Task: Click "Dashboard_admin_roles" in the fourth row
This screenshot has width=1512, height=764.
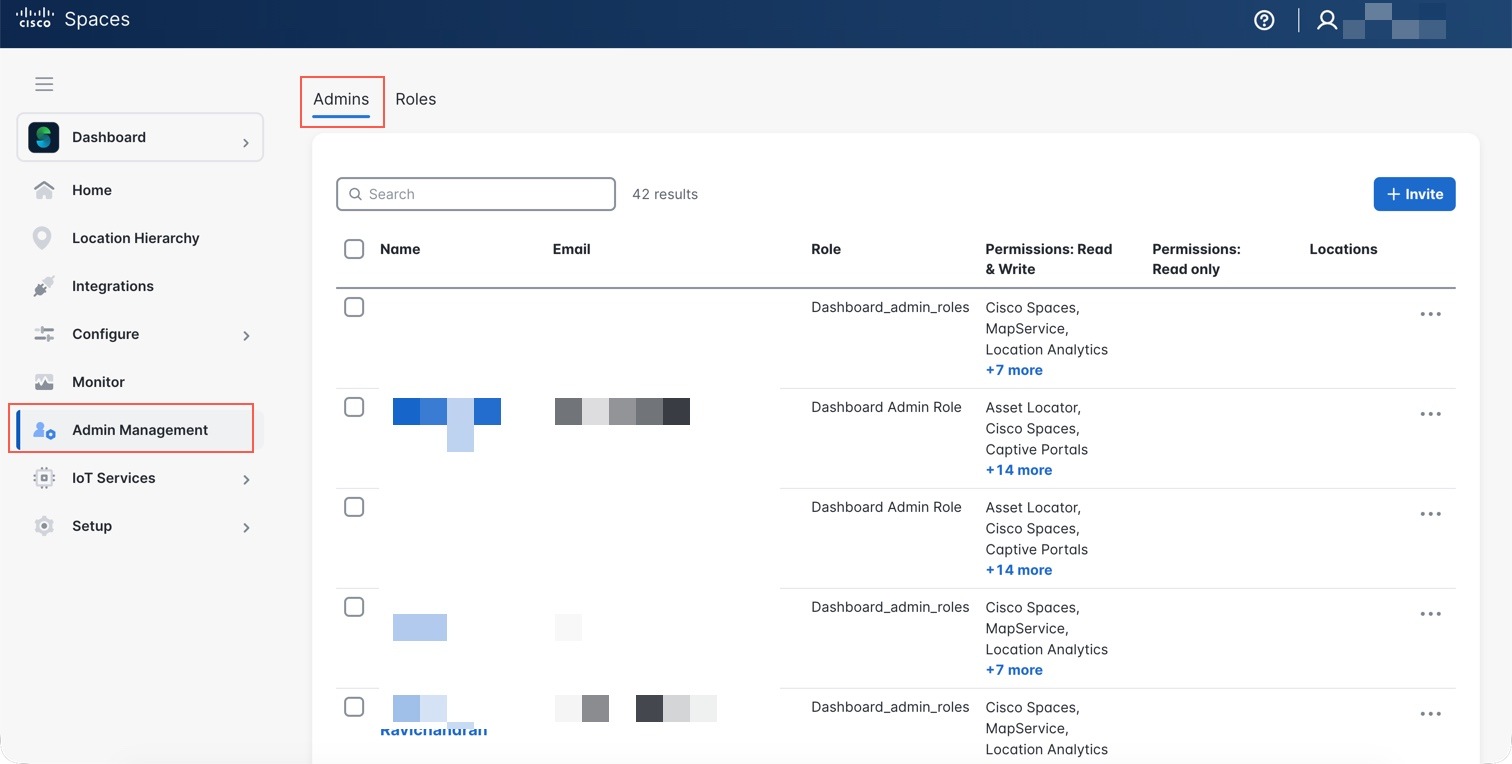Action: [890, 607]
